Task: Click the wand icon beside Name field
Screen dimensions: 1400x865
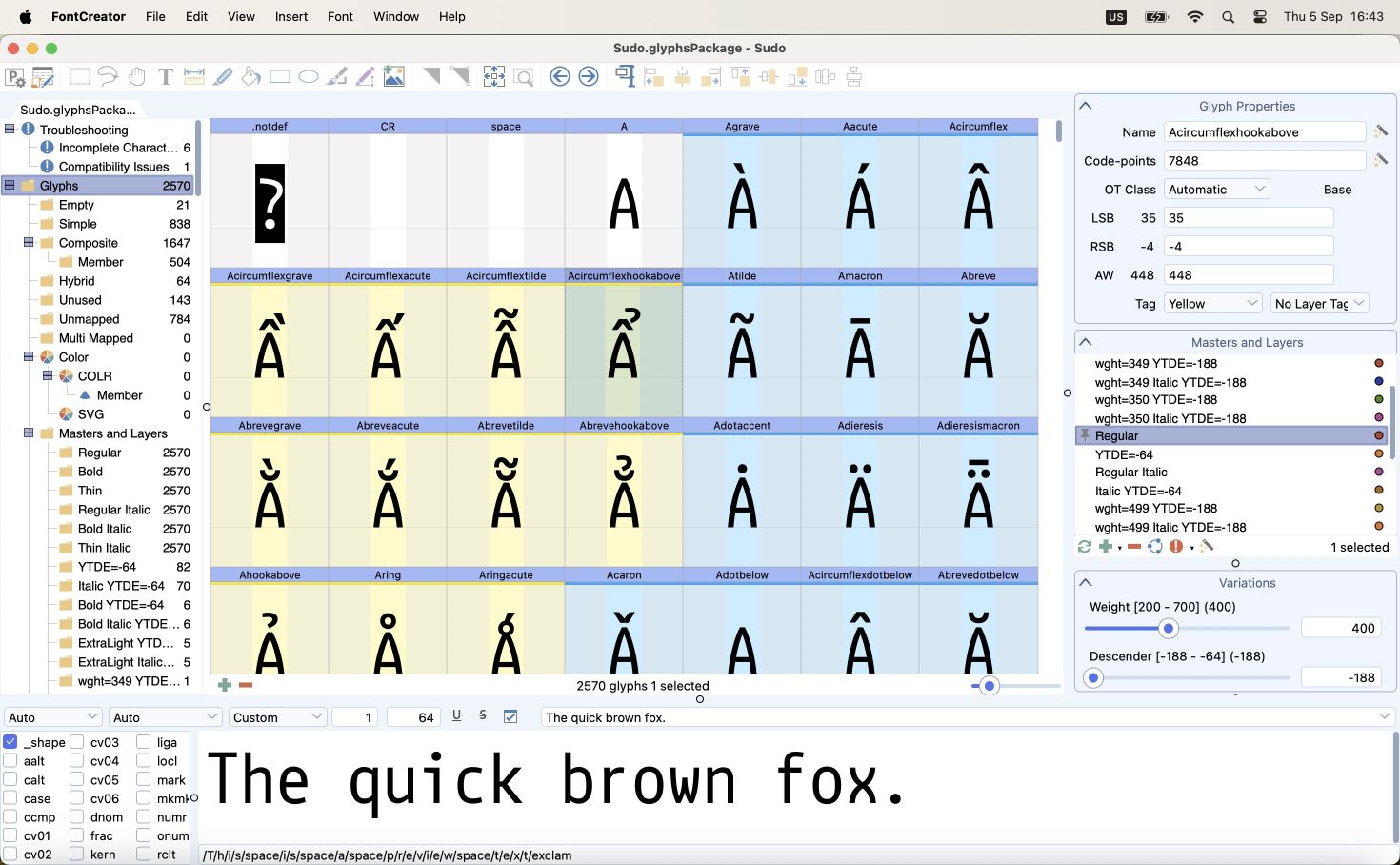Action: coord(1381,131)
